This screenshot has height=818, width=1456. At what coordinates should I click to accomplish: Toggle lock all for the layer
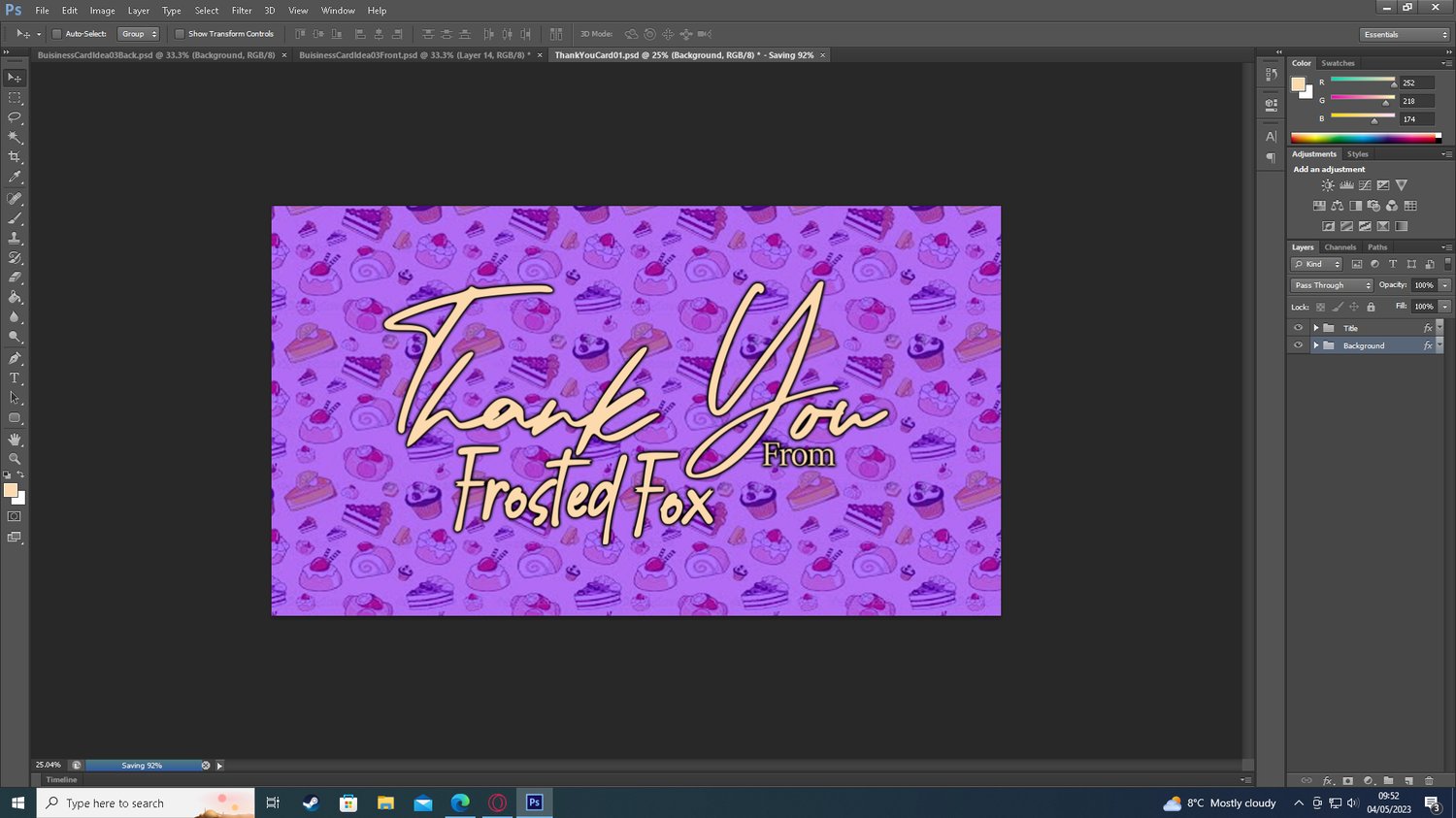1371,307
